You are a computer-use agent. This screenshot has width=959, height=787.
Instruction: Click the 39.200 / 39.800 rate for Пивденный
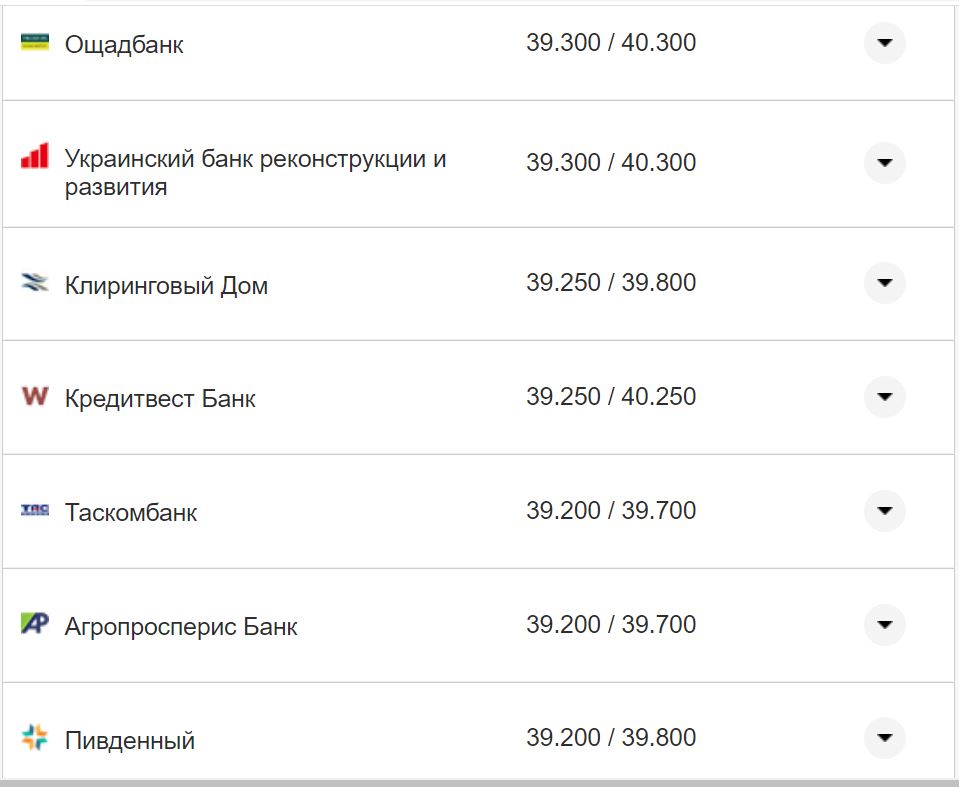click(x=613, y=737)
